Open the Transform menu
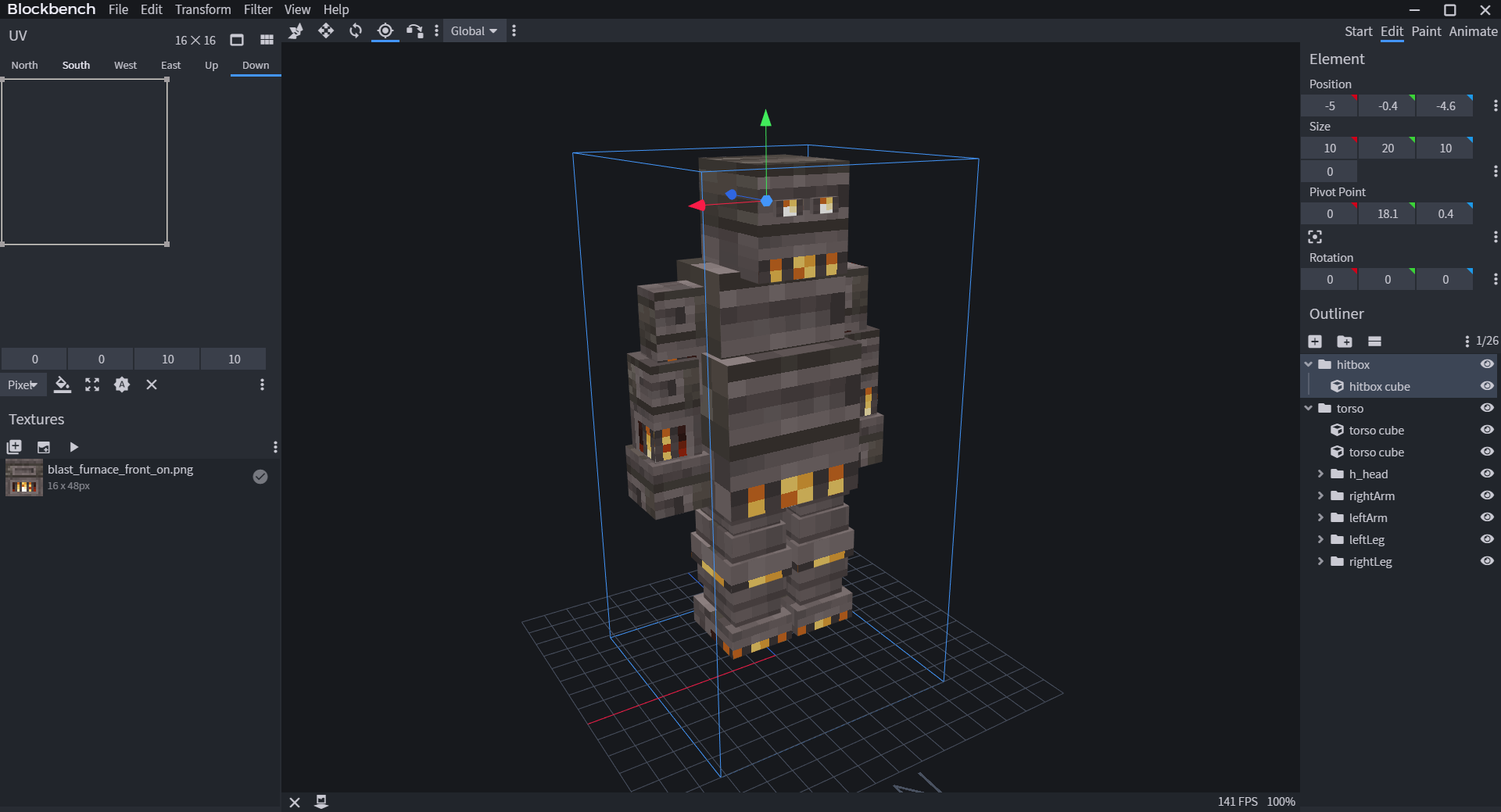This screenshot has width=1501, height=812. tap(203, 9)
